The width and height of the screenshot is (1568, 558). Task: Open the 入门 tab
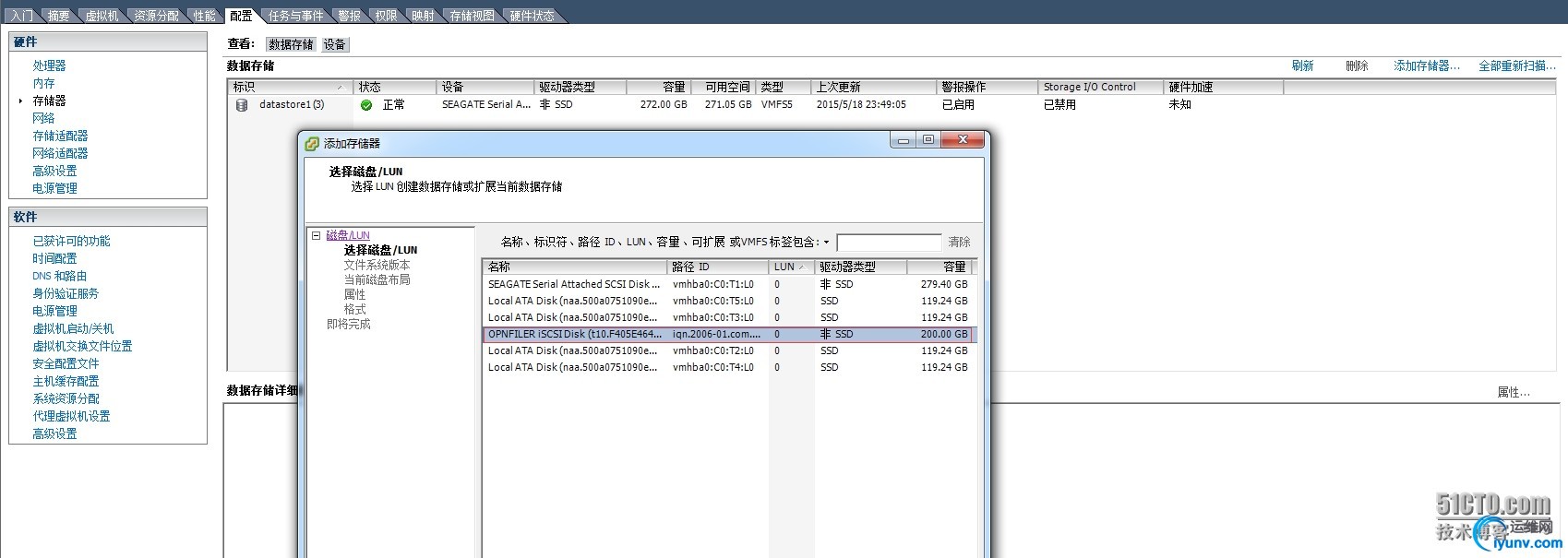point(21,16)
